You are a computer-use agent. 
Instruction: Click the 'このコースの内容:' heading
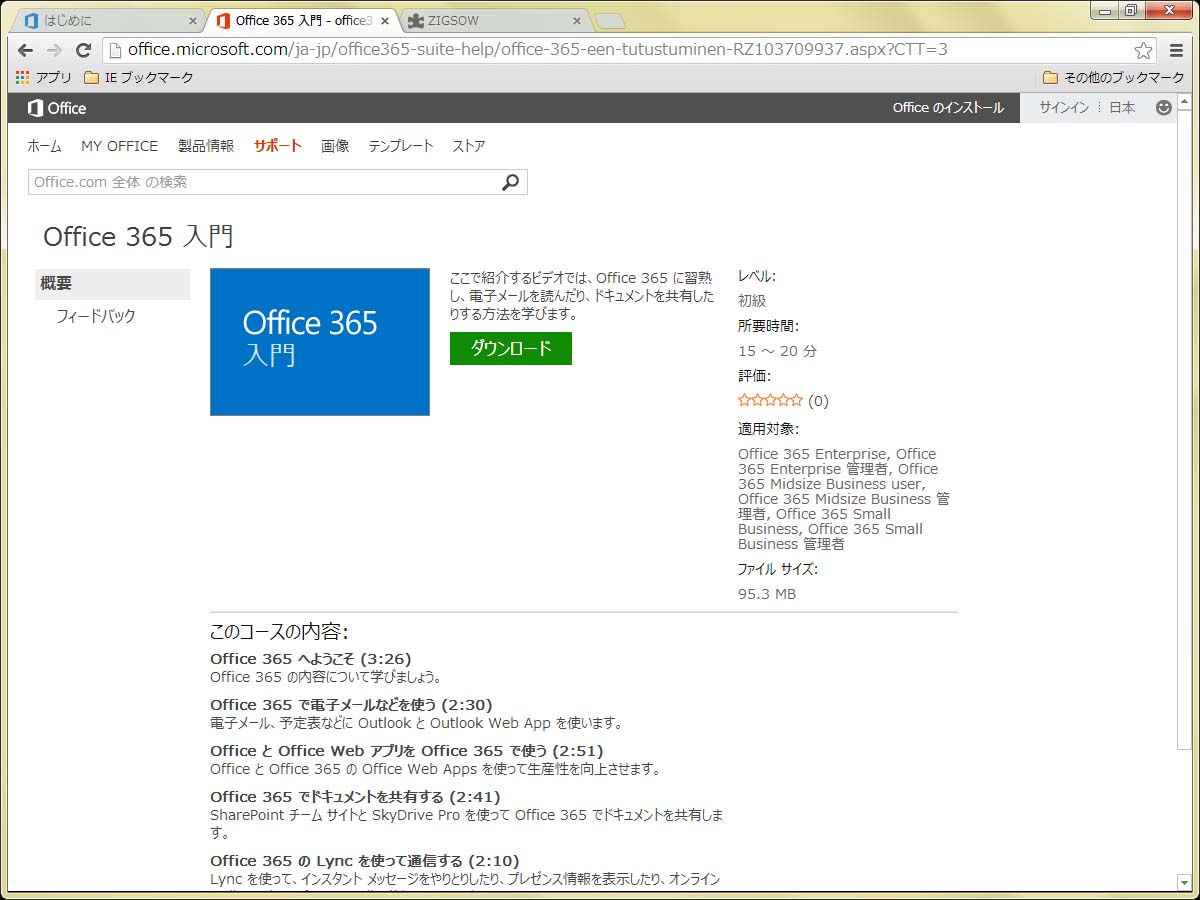[279, 632]
